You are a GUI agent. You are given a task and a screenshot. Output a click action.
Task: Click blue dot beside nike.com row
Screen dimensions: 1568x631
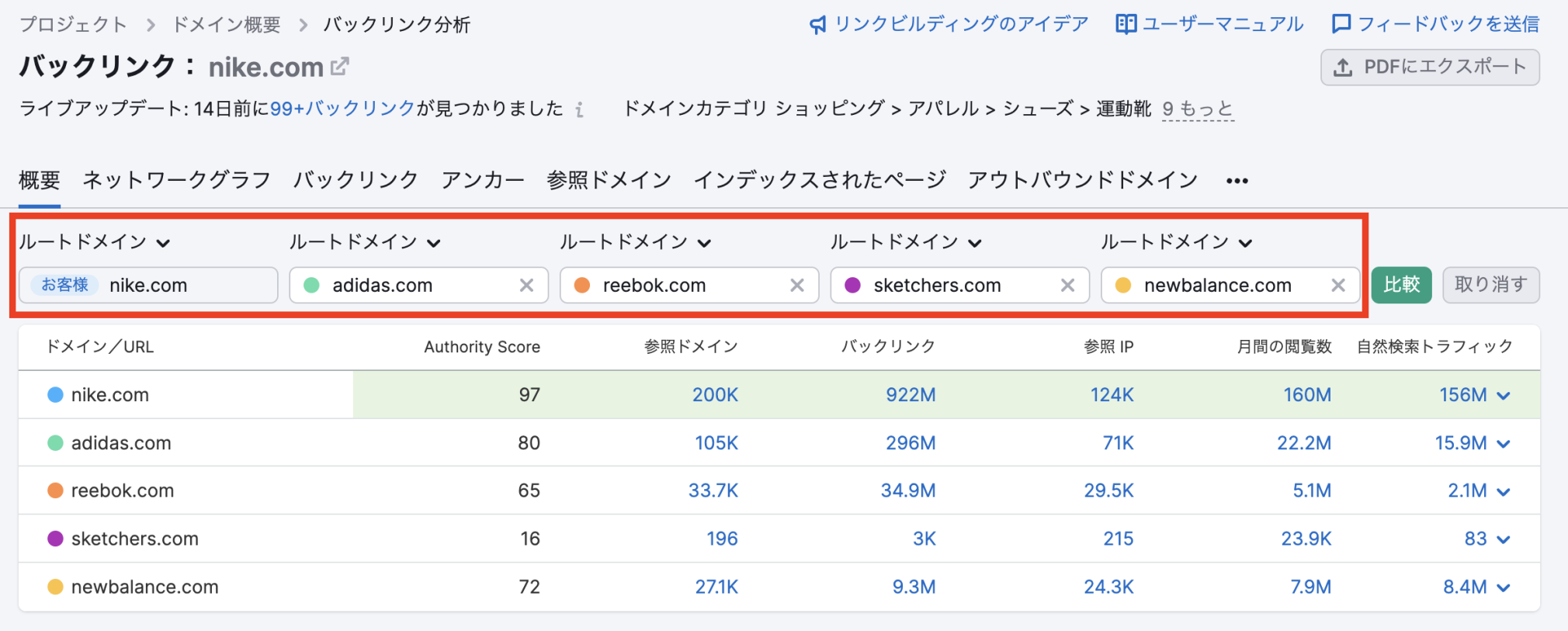pyautogui.click(x=55, y=395)
